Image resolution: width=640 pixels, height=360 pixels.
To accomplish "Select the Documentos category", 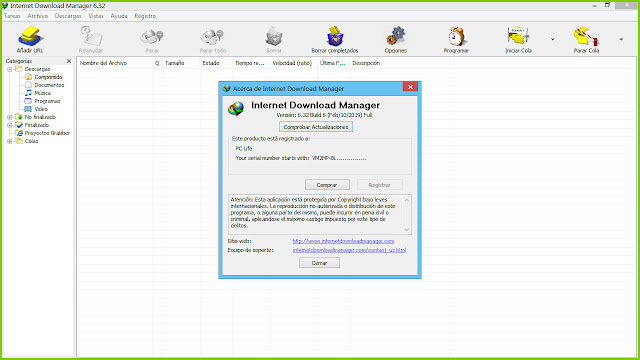I will 49,85.
